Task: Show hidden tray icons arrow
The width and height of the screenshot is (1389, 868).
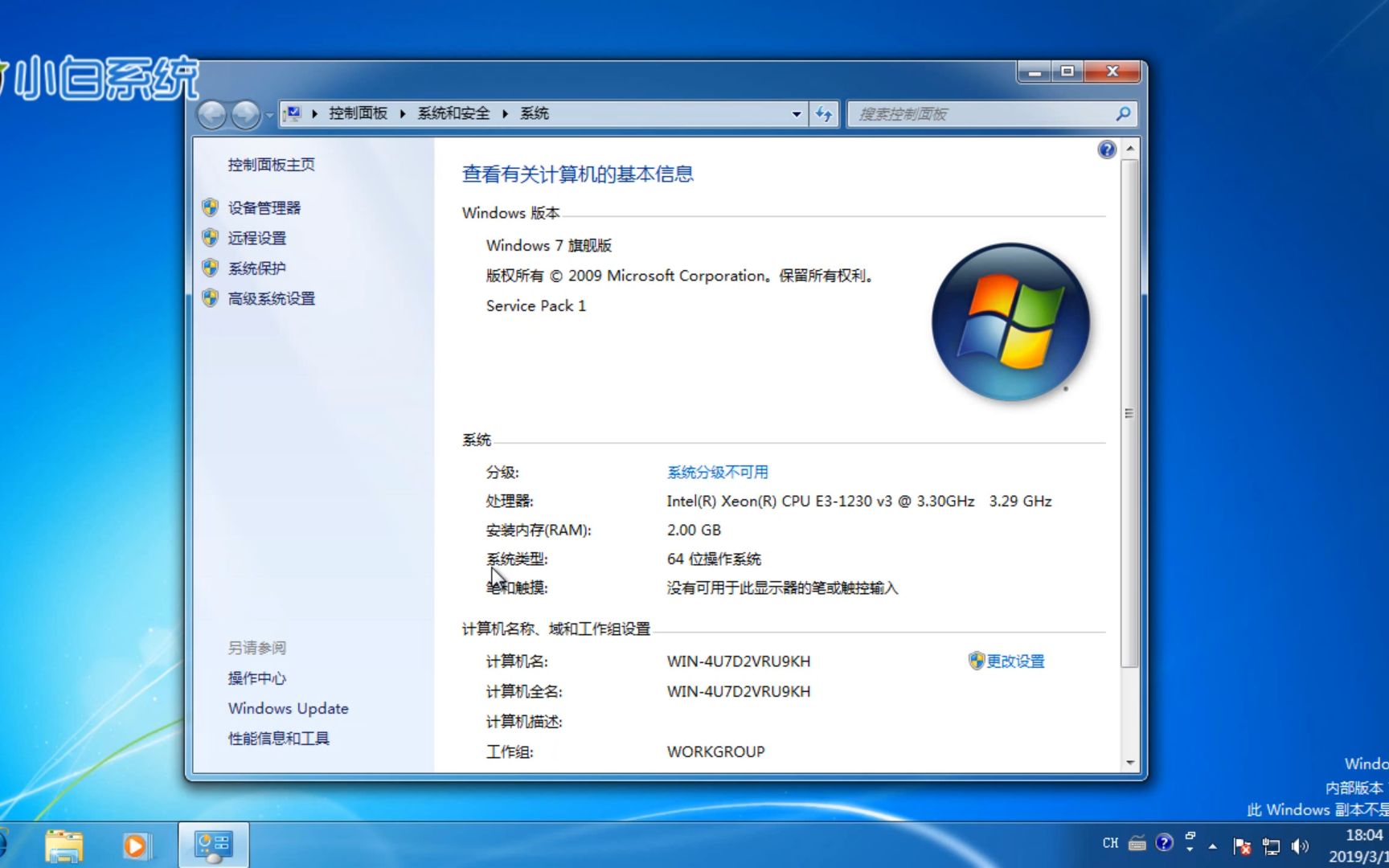Action: tap(1213, 845)
